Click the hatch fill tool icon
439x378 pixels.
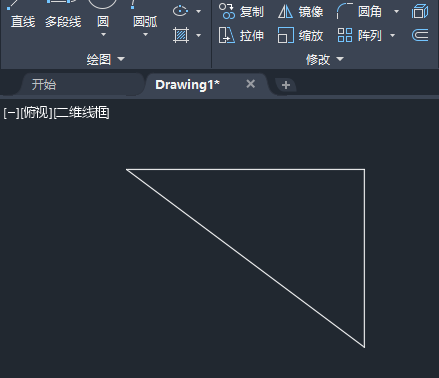181,35
